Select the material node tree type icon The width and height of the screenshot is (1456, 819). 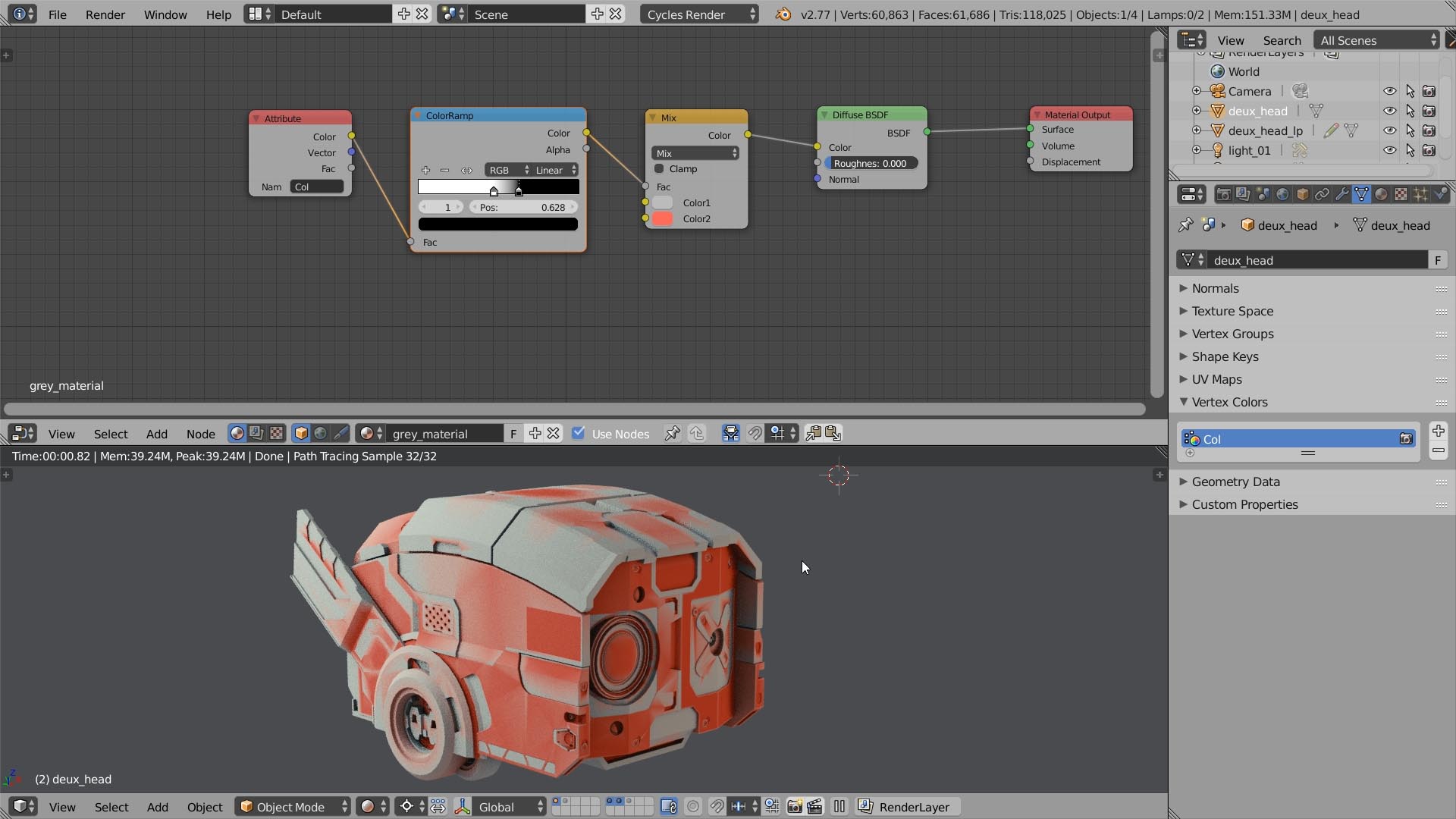click(237, 434)
